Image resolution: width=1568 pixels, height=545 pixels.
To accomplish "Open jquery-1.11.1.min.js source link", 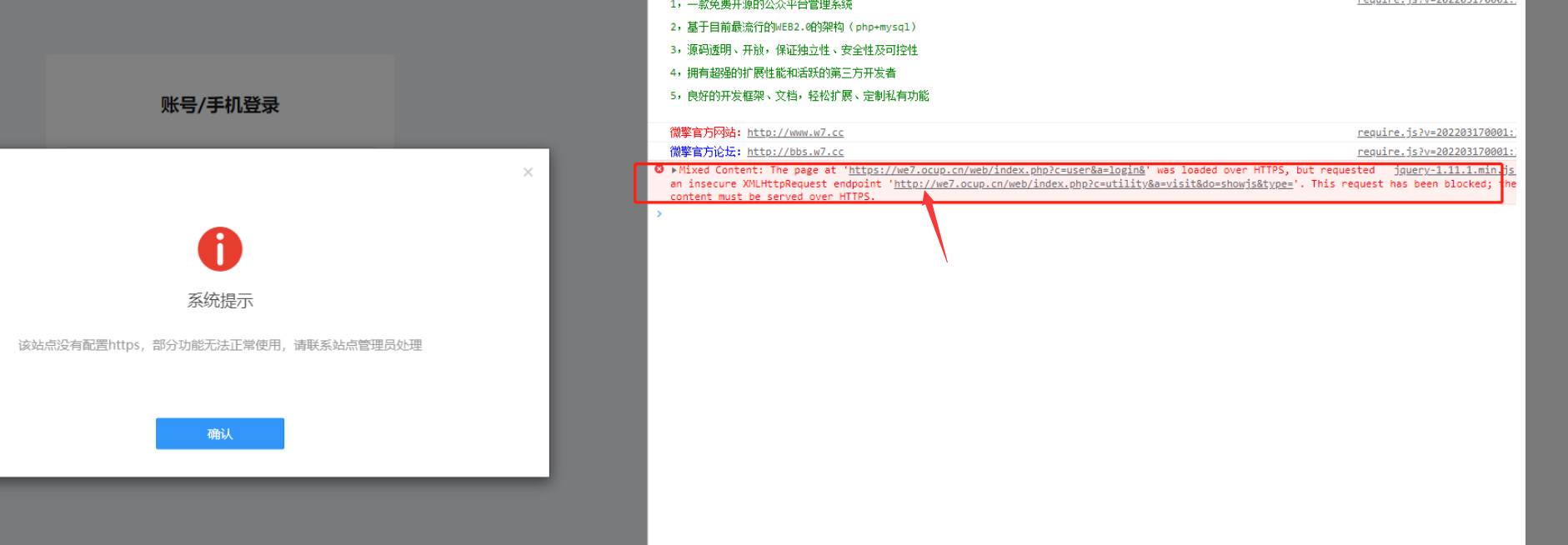I will (1454, 170).
